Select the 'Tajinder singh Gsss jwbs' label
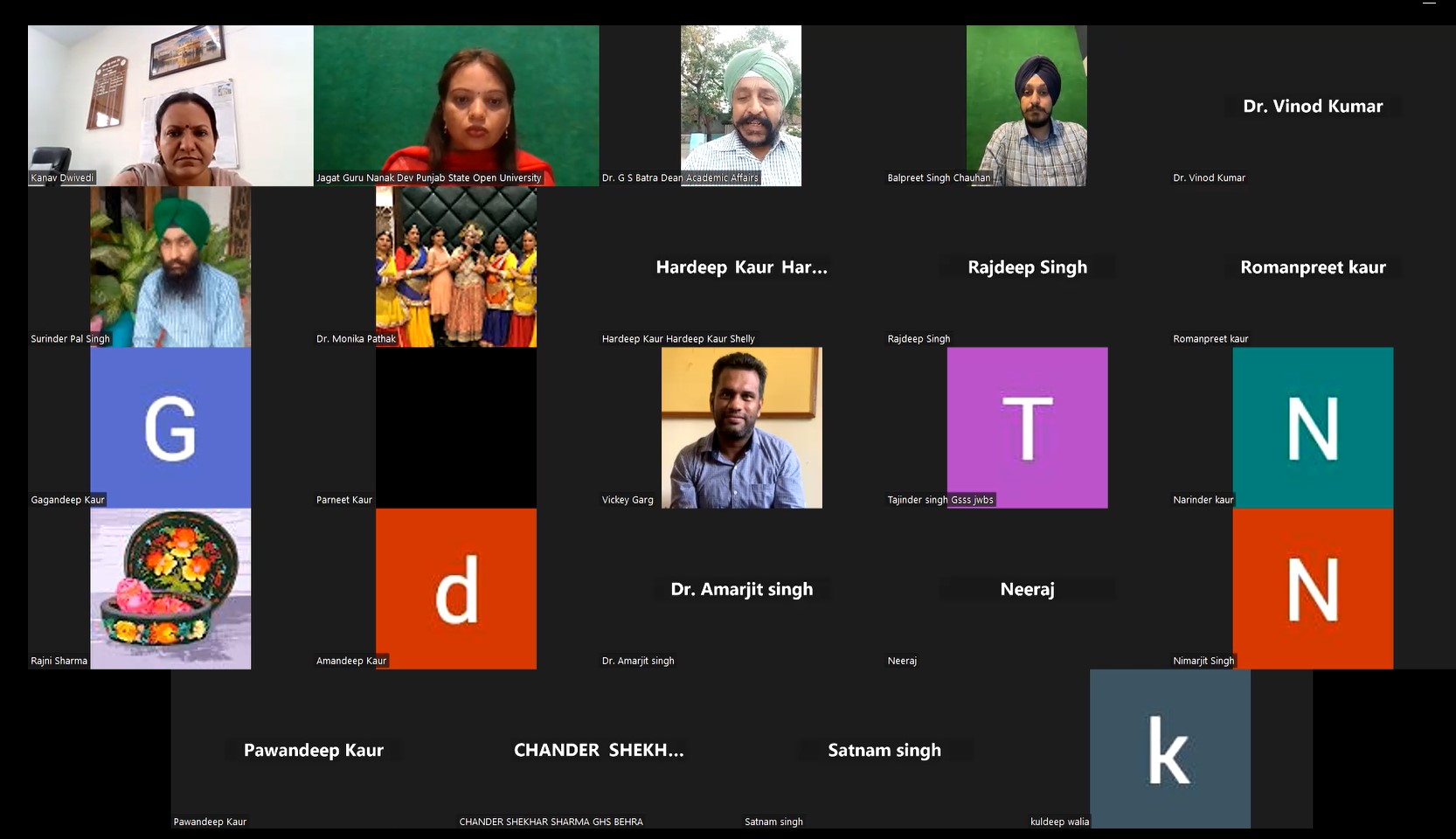 click(x=940, y=500)
